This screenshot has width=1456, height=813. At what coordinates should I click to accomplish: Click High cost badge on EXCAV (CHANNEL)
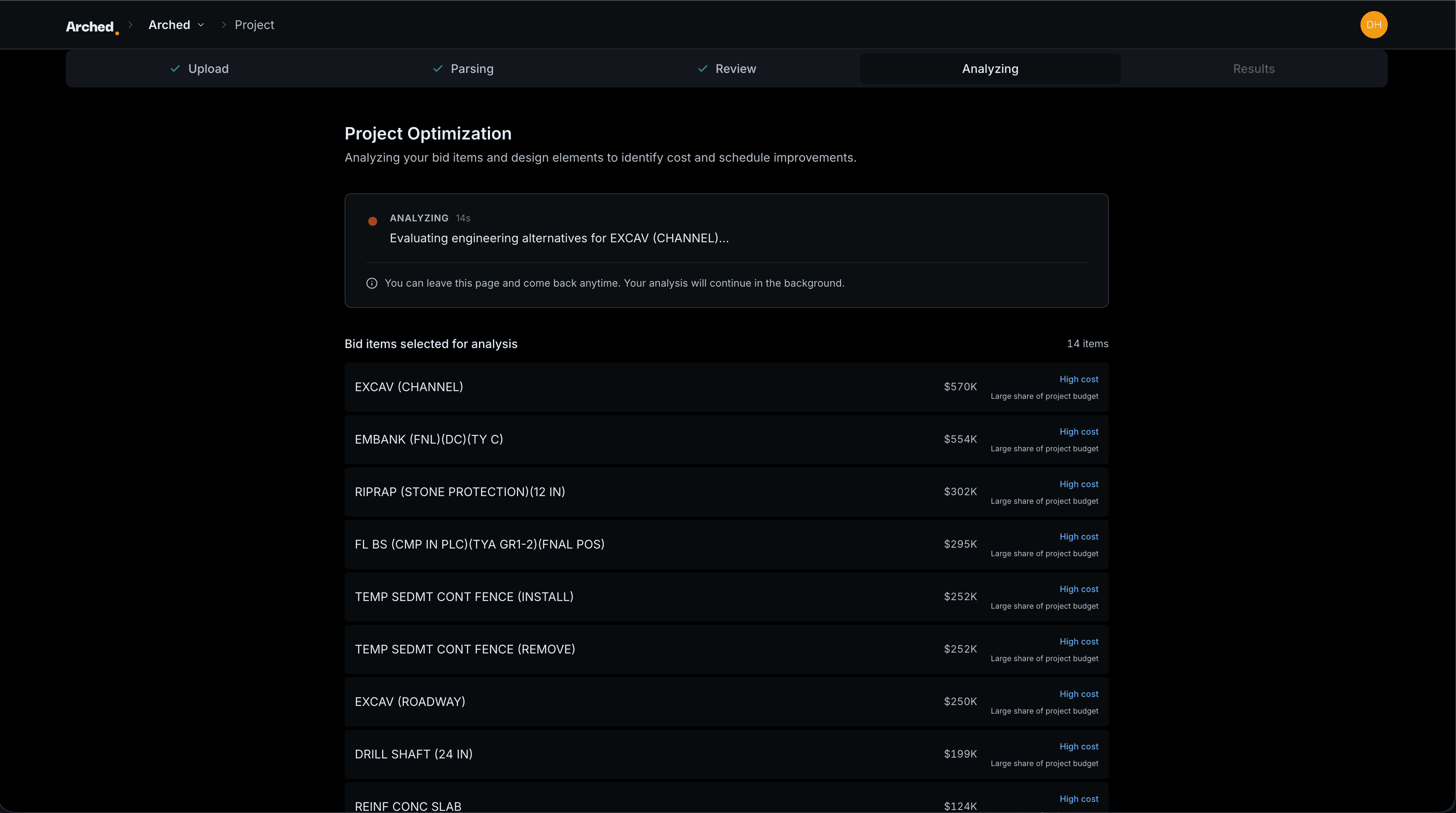coord(1079,379)
